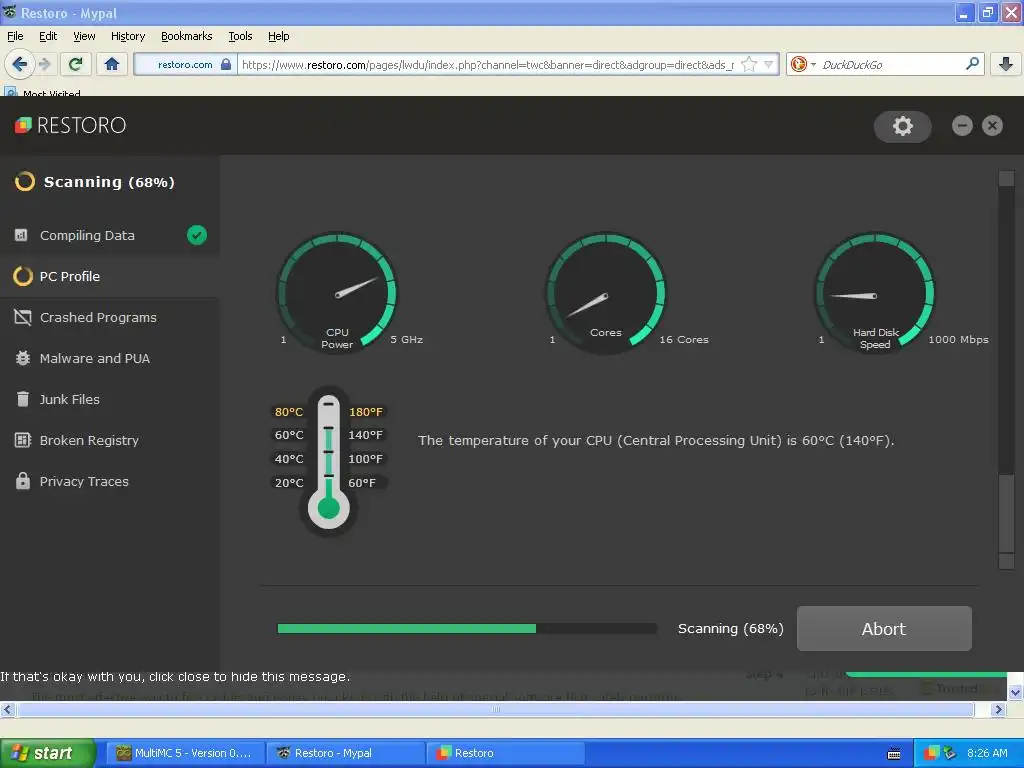Image resolution: width=1024 pixels, height=768 pixels.
Task: Select Malware and PUA step
Action: click(x=110, y=359)
